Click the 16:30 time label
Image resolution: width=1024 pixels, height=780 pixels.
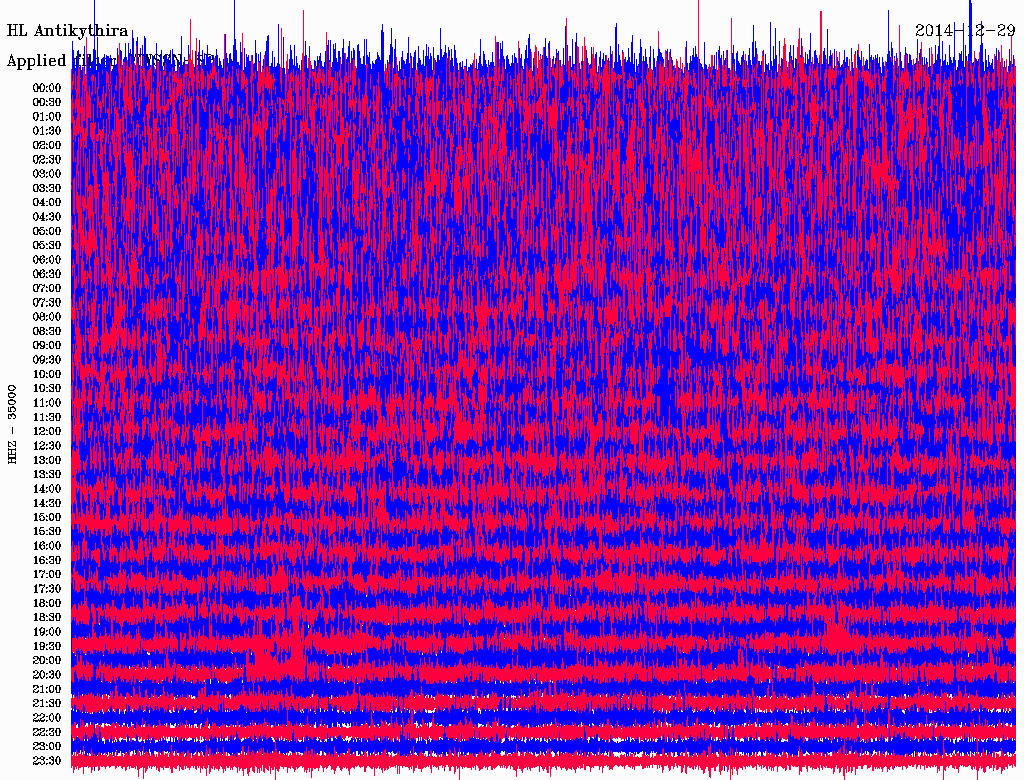pyautogui.click(x=47, y=560)
